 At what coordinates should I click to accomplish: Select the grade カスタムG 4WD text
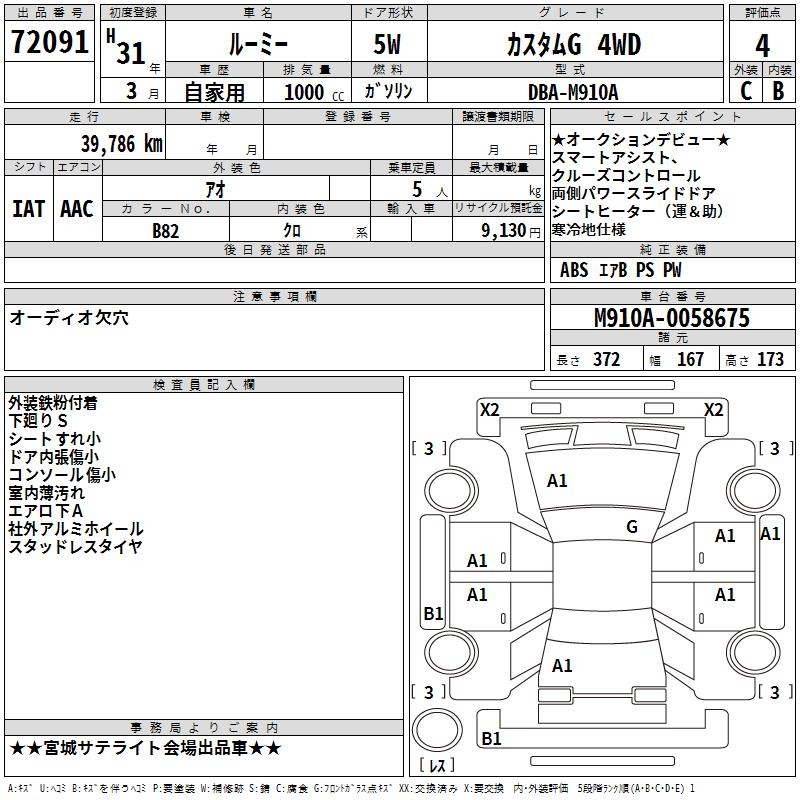click(x=574, y=44)
